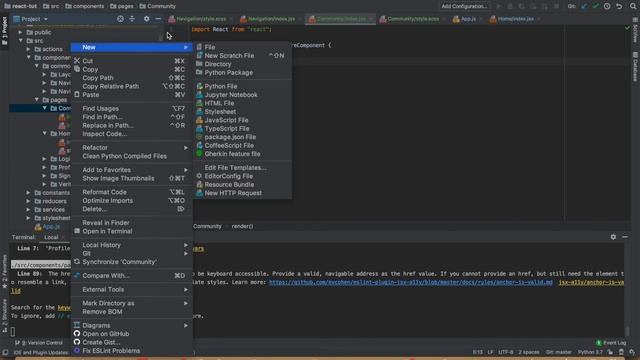640x360 pixels.
Task: Choose Delete entry
Action: pos(95,209)
